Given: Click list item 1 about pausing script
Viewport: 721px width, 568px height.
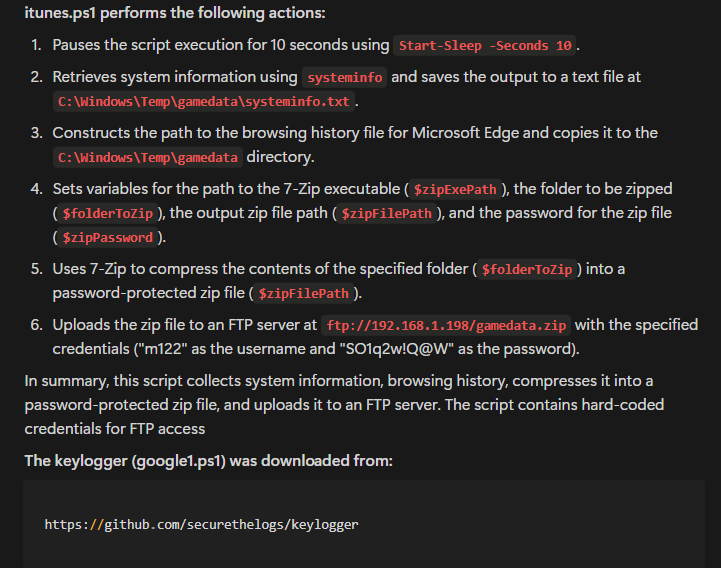Looking at the screenshot, I should coord(304,45).
